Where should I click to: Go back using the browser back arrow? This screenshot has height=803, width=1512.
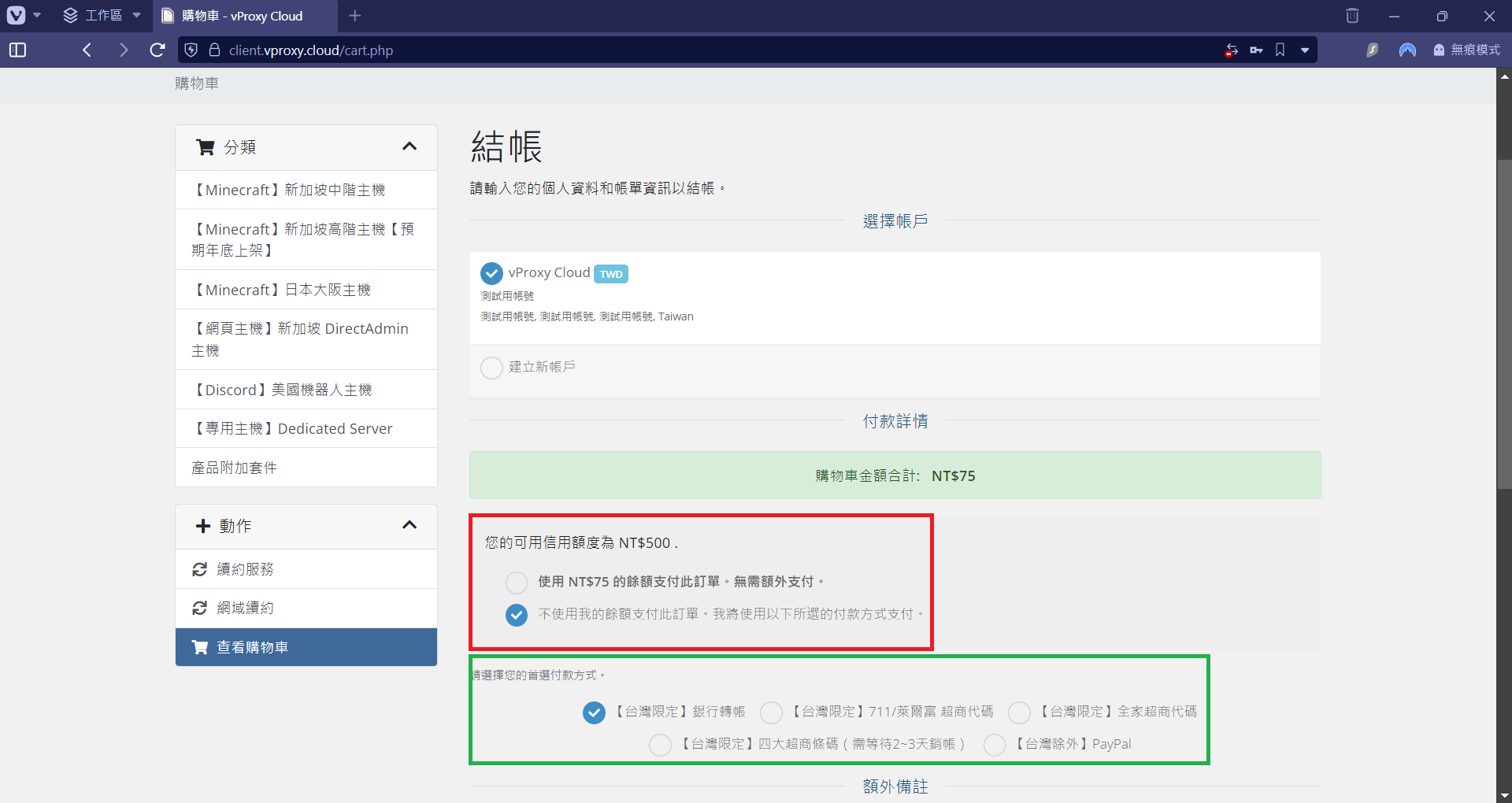(87, 50)
